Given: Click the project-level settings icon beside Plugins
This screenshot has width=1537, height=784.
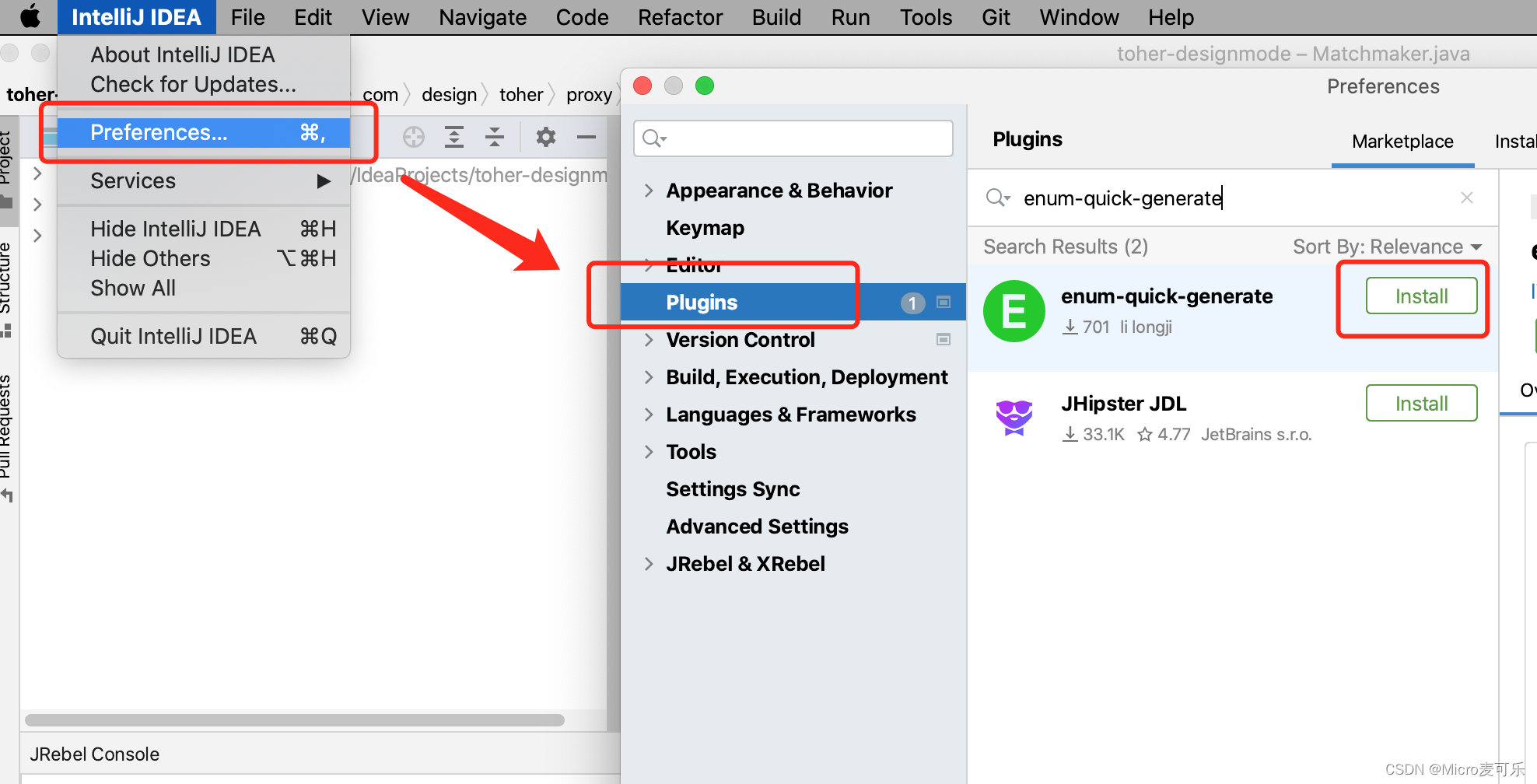Looking at the screenshot, I should [x=944, y=302].
